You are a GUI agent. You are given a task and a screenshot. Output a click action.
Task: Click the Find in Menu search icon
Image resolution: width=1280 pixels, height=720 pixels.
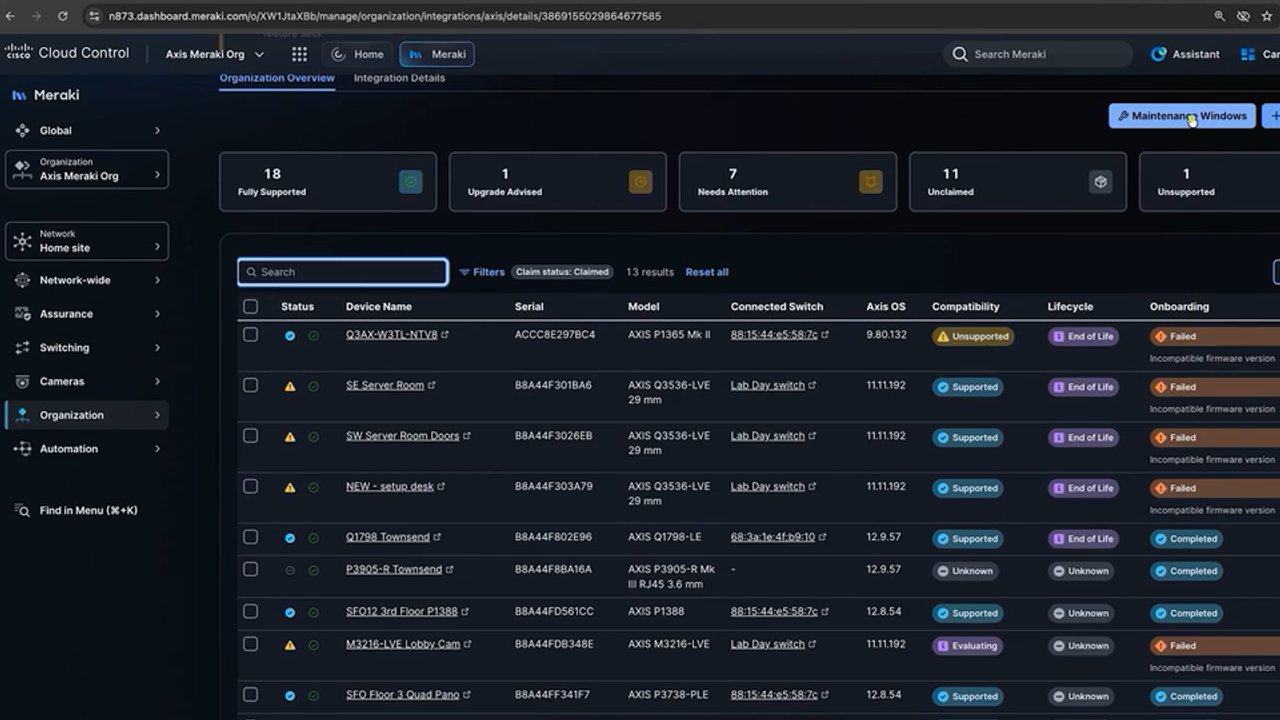pyautogui.click(x=22, y=510)
